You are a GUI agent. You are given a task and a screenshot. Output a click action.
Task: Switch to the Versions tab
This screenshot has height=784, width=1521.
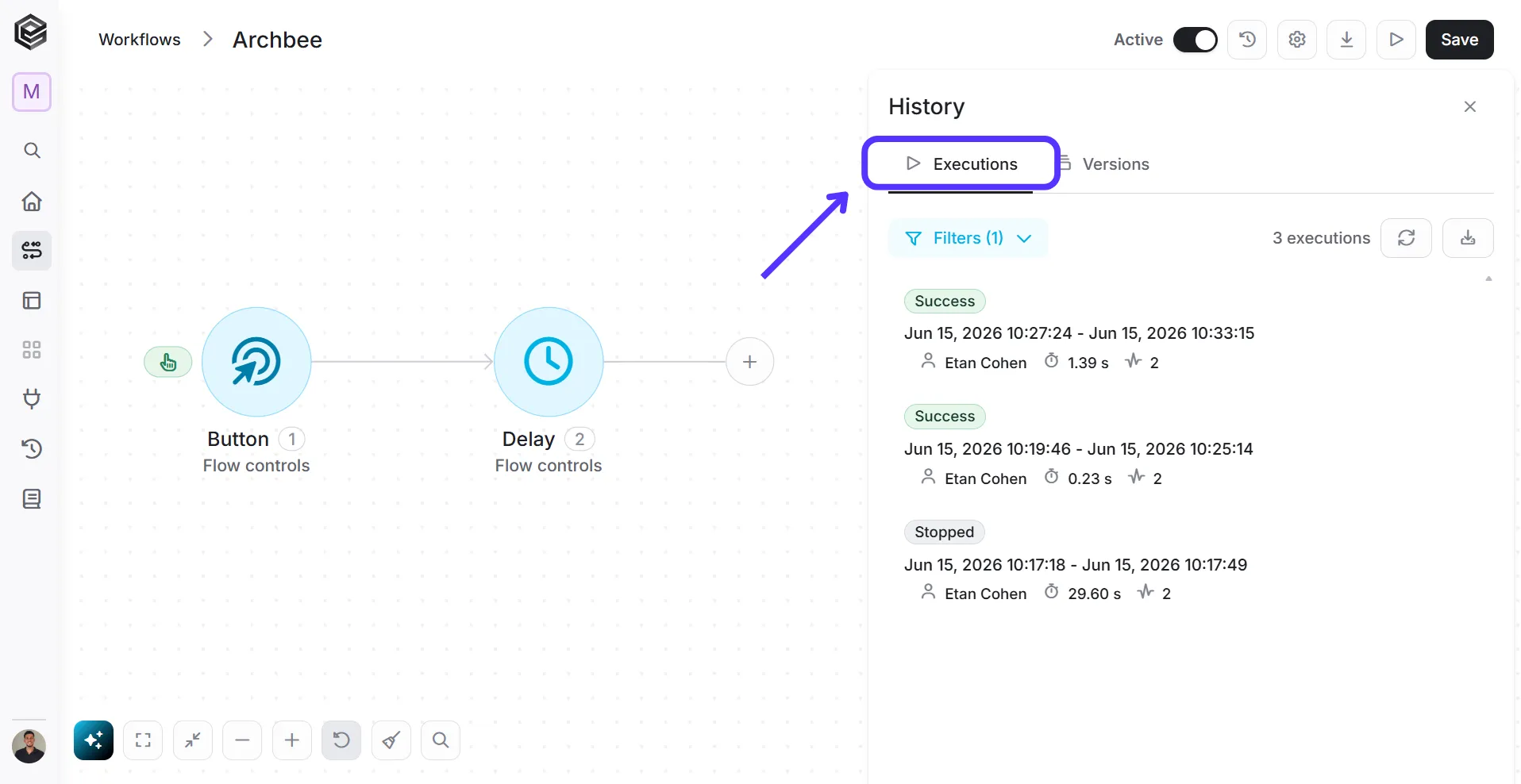pos(1105,164)
